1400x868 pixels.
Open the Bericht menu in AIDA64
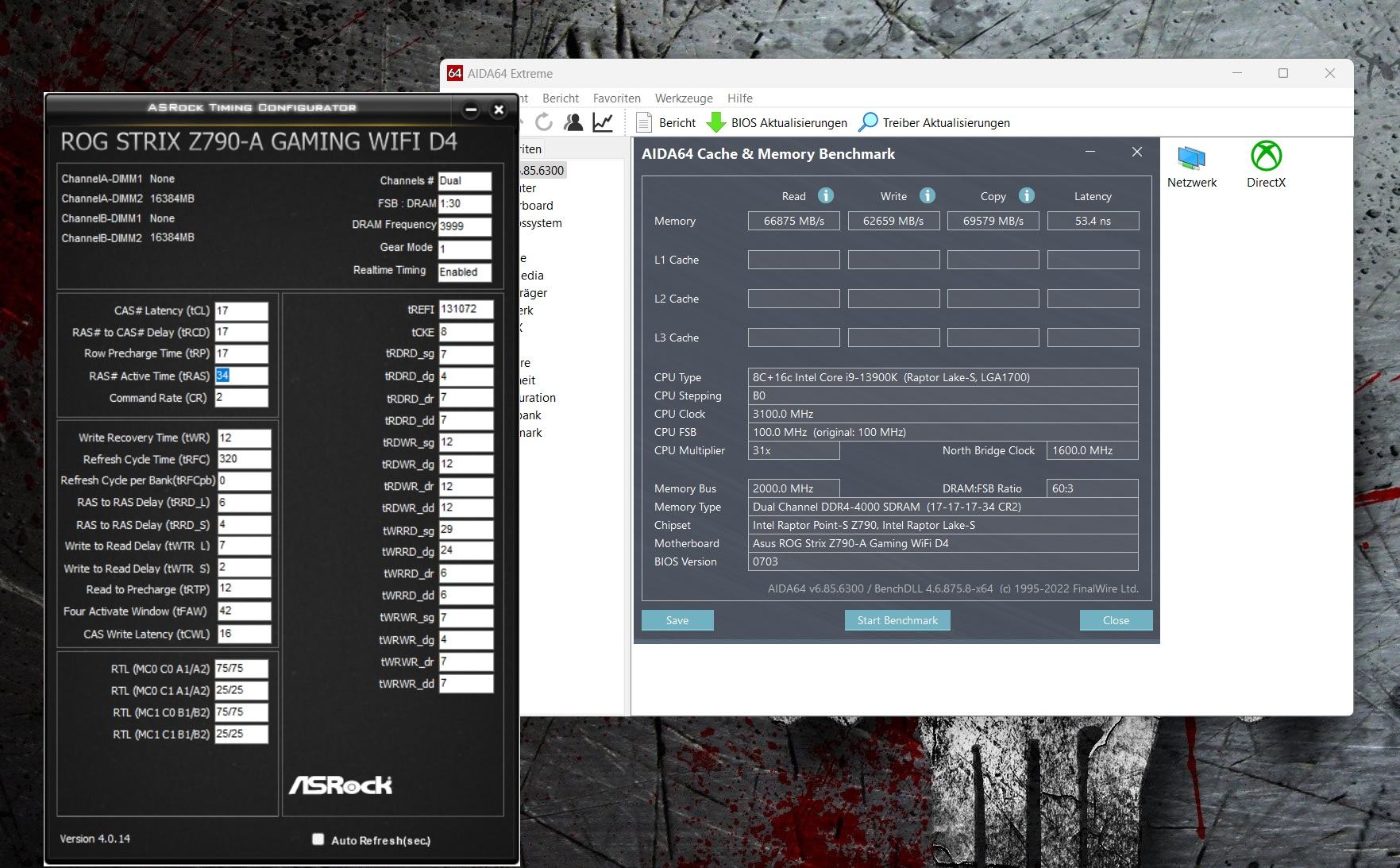pos(561,98)
